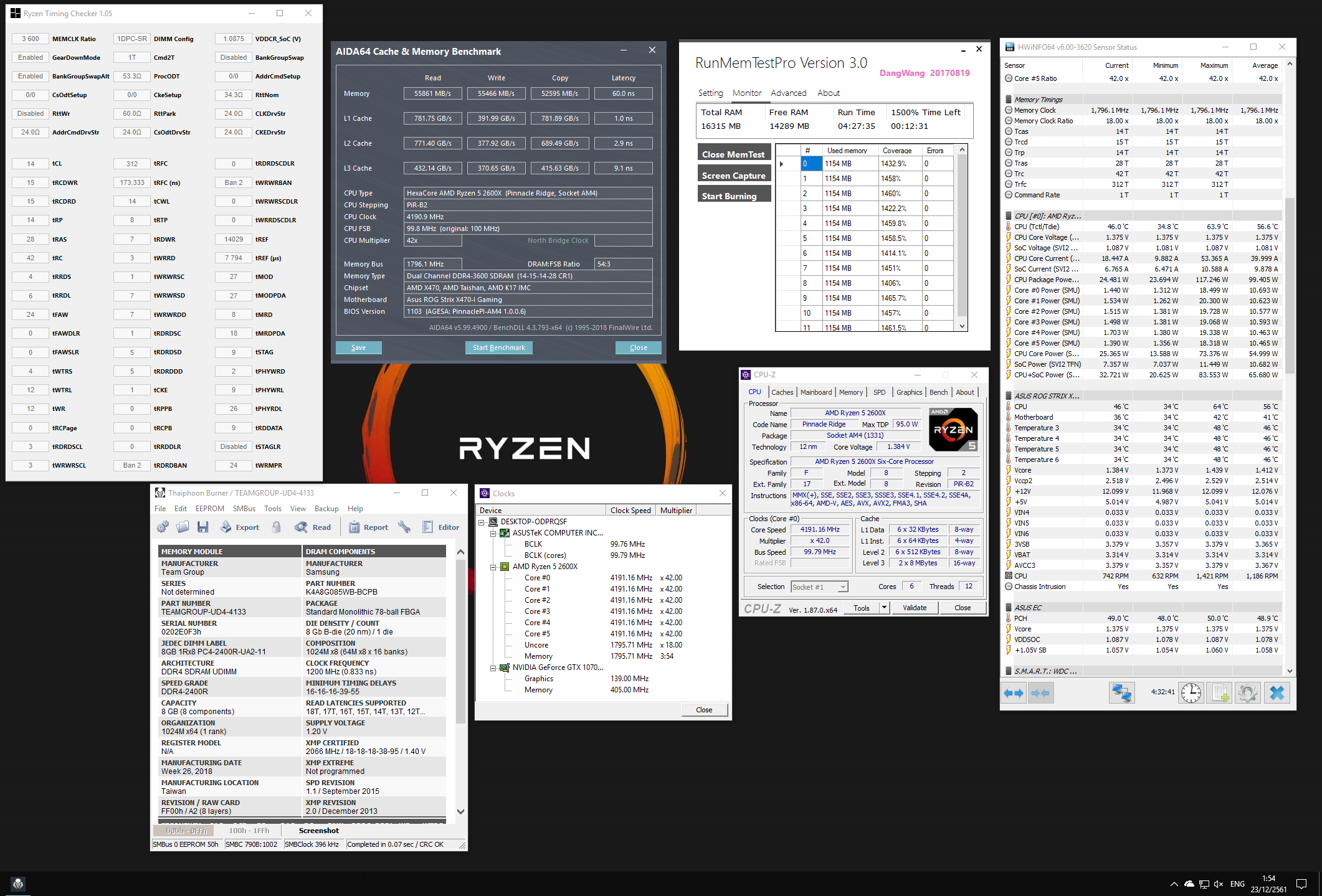Click Read in Thaiphoon Burner toolbar
The image size is (1322, 896).
(313, 527)
